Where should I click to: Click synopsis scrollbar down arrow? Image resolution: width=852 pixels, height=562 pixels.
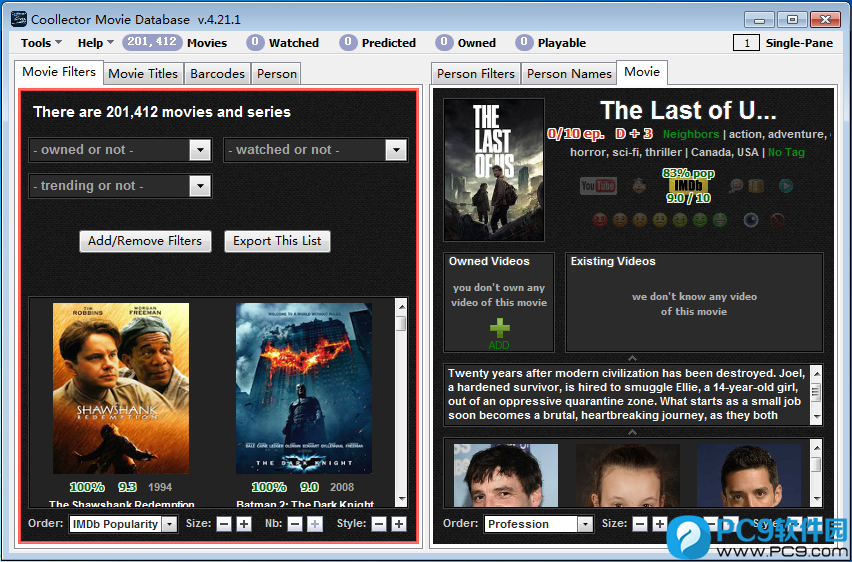click(x=816, y=417)
